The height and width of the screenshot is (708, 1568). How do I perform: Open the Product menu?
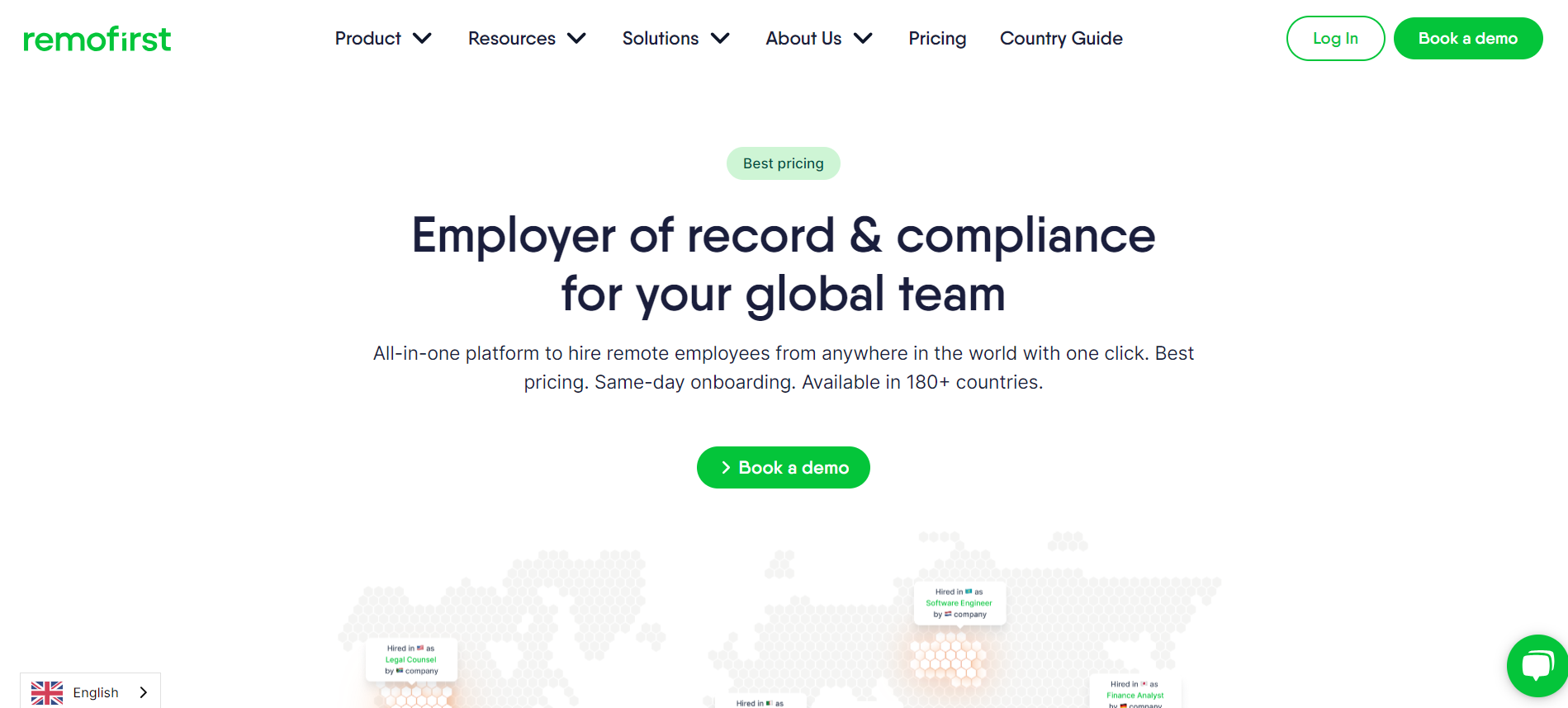[x=367, y=39]
